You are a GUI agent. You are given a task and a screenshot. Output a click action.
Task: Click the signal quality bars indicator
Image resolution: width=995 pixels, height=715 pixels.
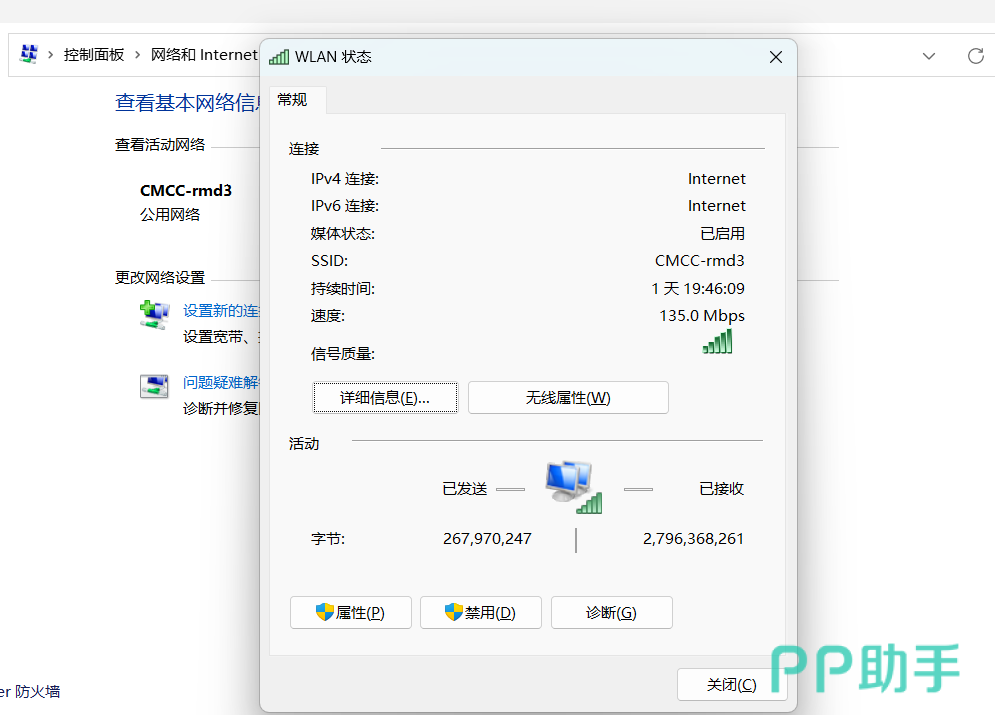[x=717, y=342]
